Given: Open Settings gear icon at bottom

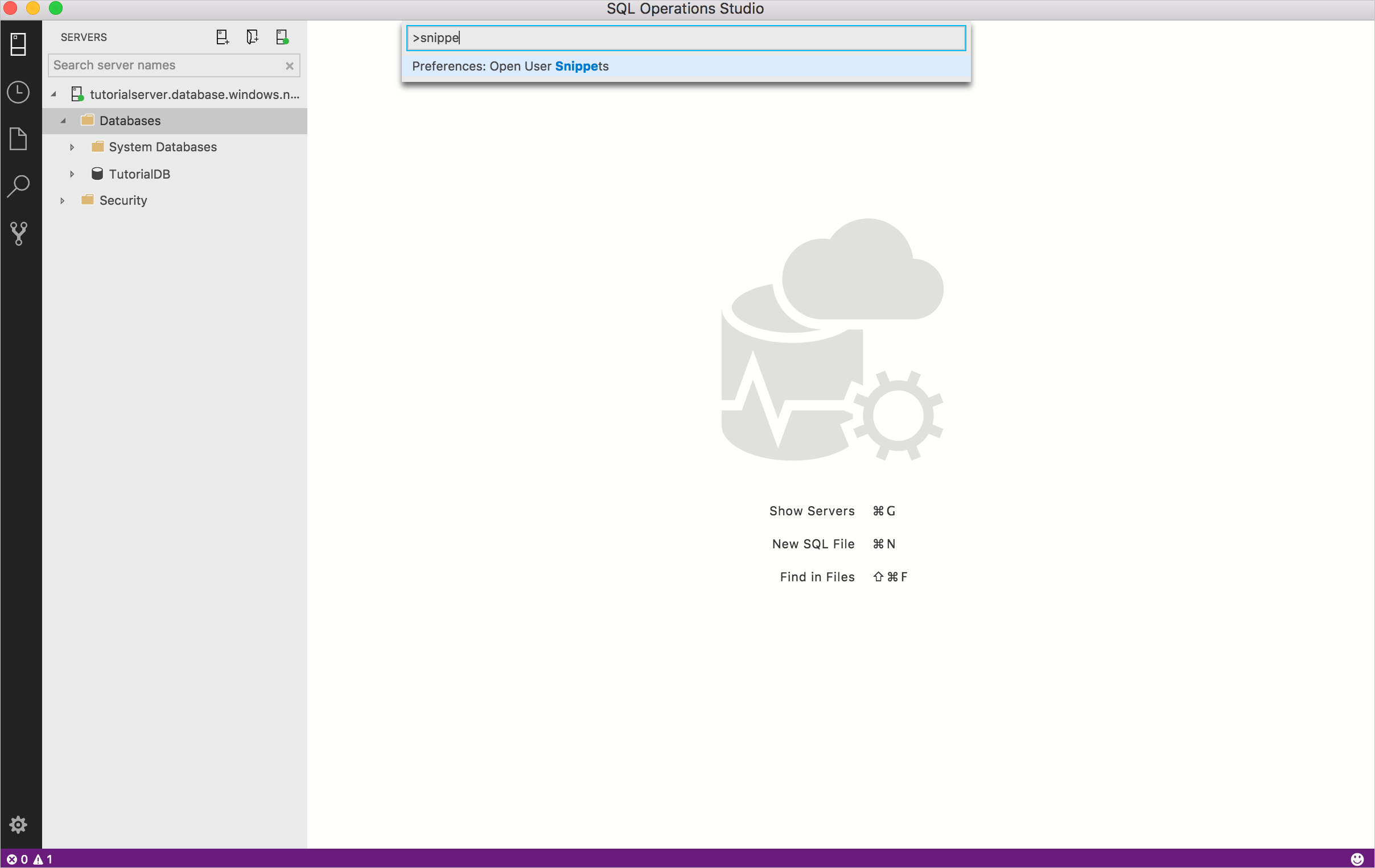Looking at the screenshot, I should point(19,824).
